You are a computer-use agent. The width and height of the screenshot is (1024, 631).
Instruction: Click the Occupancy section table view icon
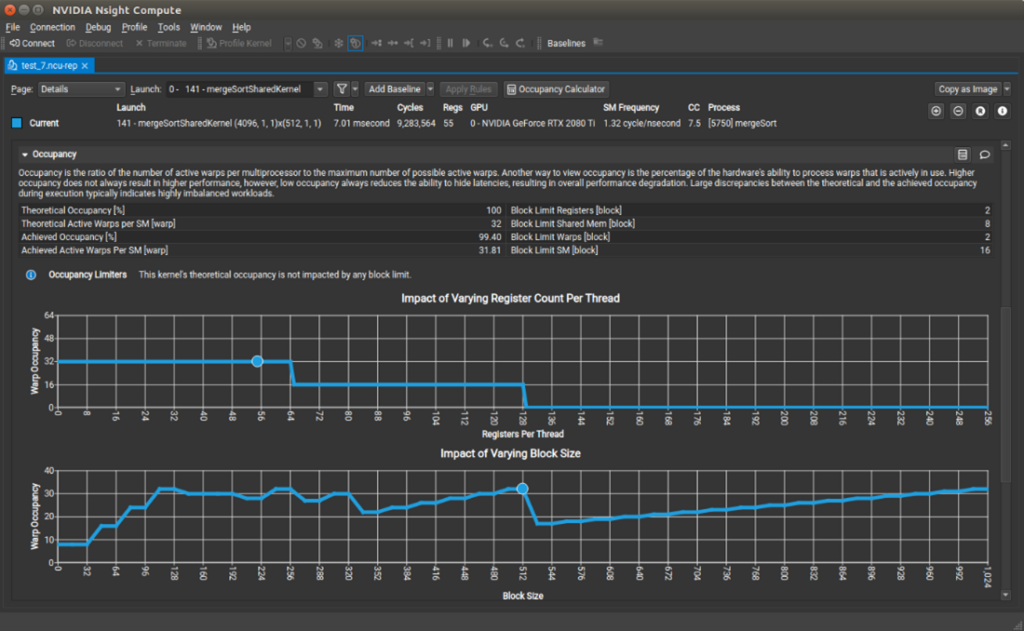(962, 155)
